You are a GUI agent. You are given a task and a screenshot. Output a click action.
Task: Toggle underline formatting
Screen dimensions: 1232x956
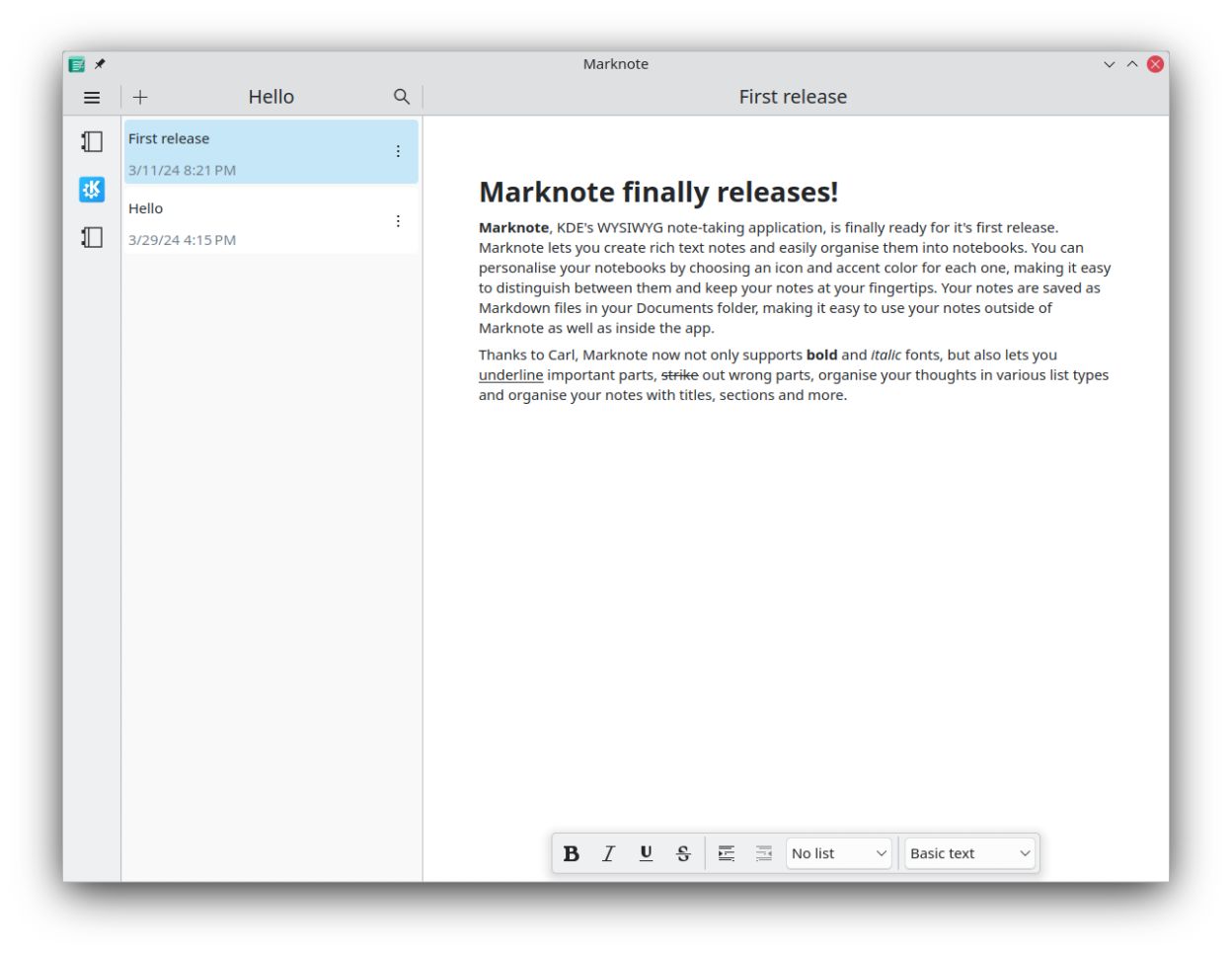click(647, 853)
